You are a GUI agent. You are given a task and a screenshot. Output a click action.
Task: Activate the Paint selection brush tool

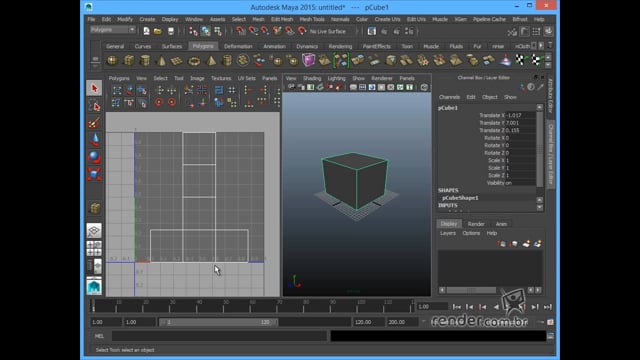point(94,123)
